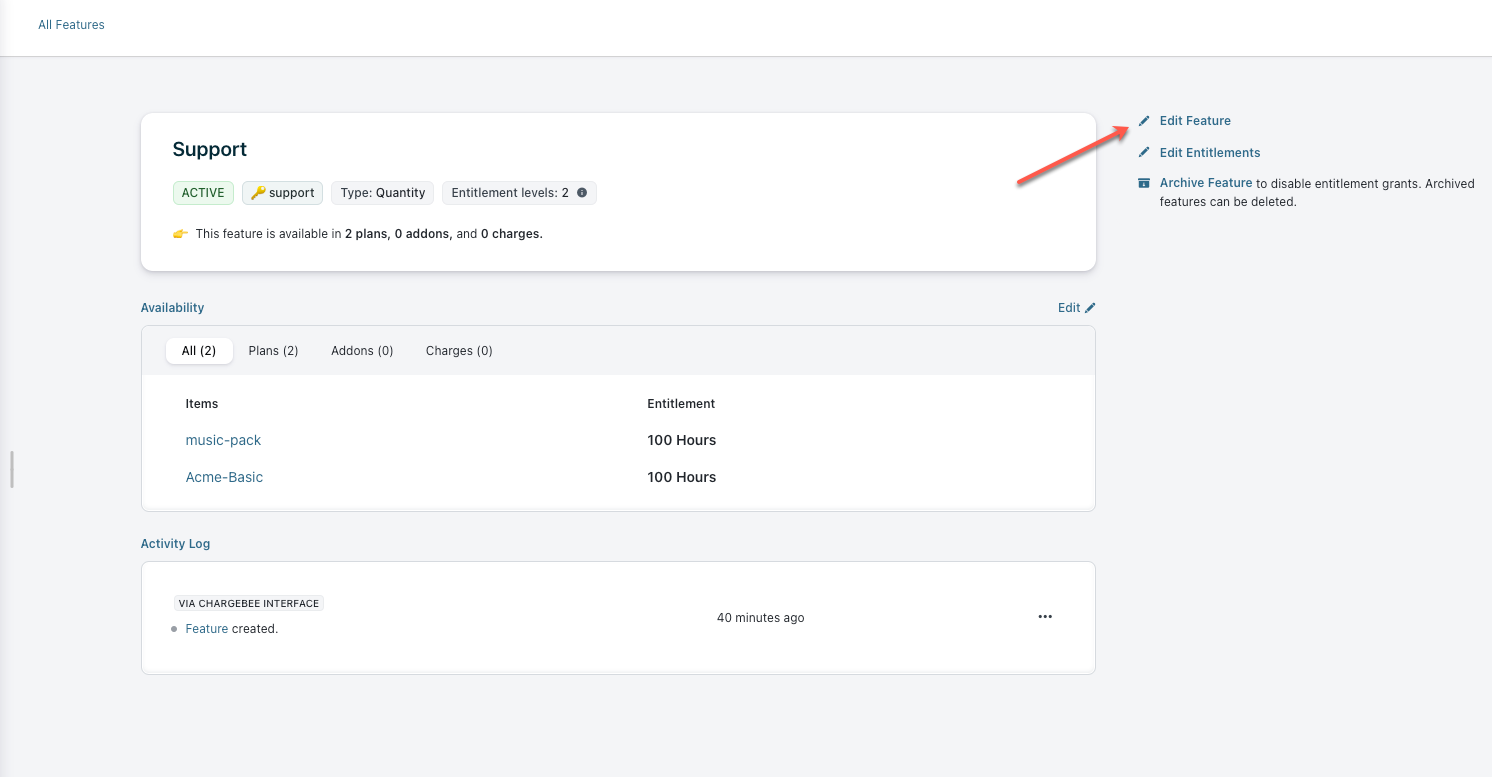Switch to the Addons (0) tab

point(362,351)
